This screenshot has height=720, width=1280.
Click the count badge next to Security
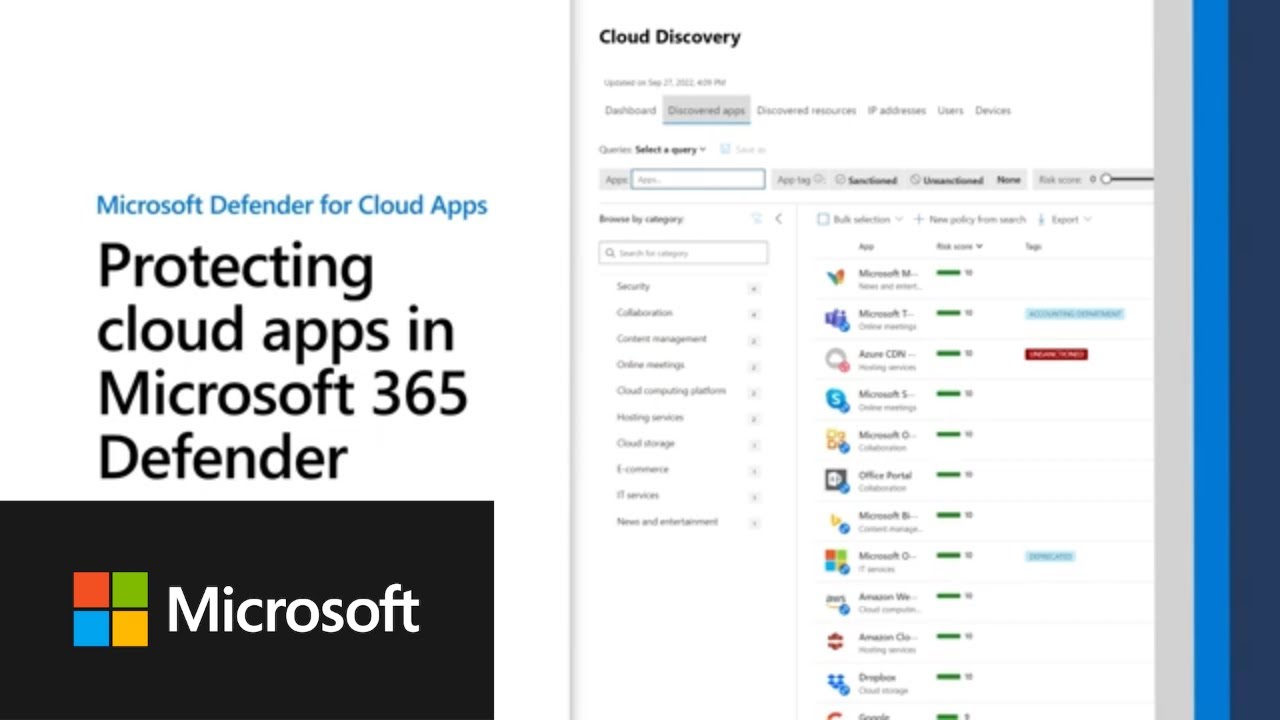coord(754,288)
